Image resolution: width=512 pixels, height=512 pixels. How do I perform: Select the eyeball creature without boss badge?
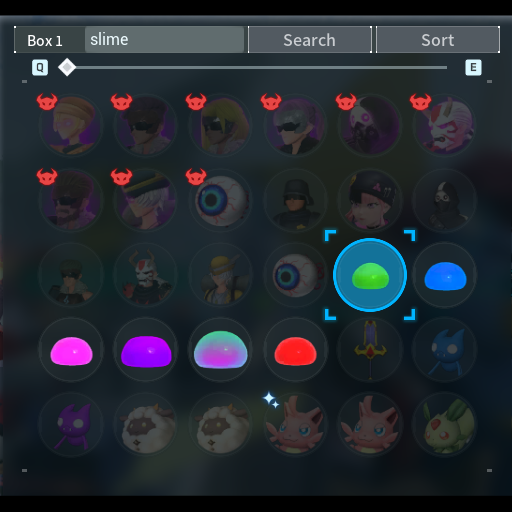(295, 275)
